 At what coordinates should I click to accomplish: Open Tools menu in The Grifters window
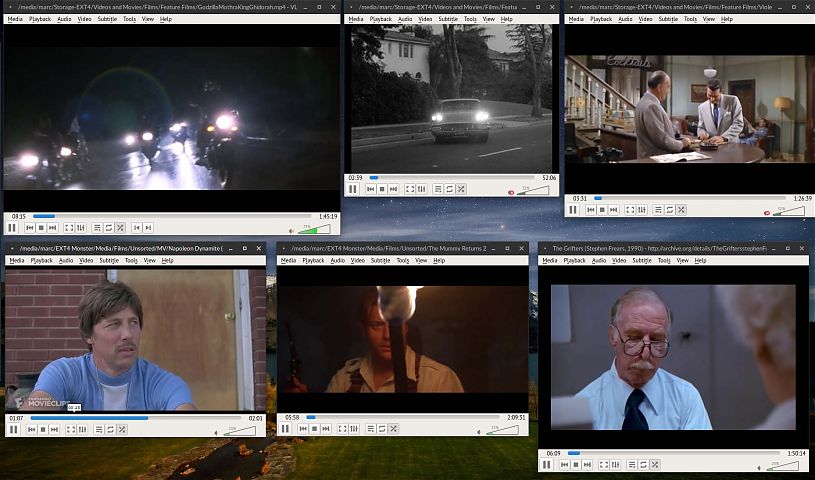[664, 261]
